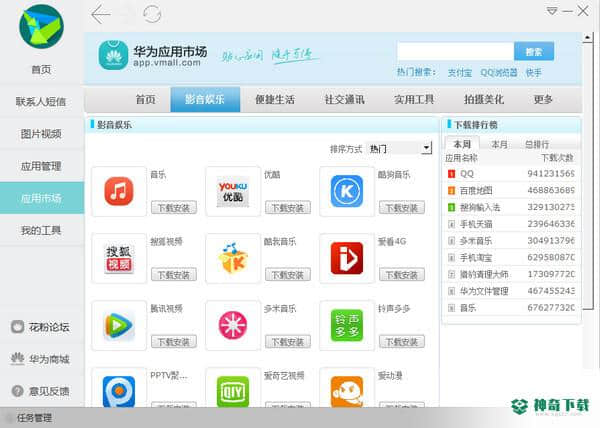Open the 拍摄美化 tab
The image size is (600, 428).
click(484, 99)
